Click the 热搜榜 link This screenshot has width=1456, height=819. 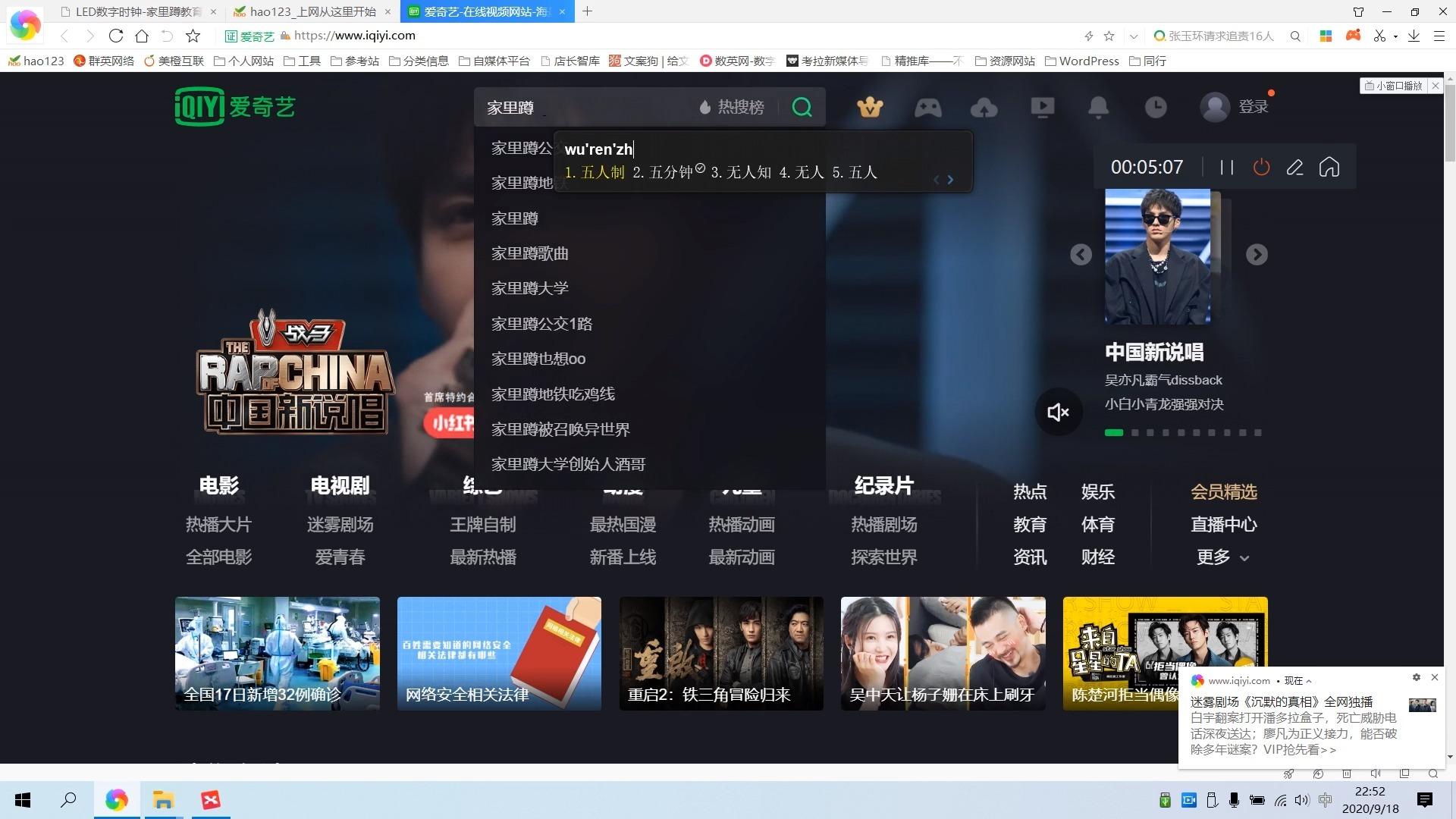(x=731, y=107)
